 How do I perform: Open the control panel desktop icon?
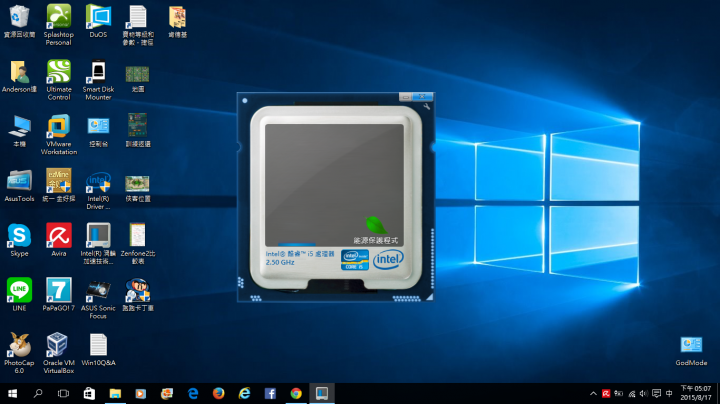(x=98, y=131)
